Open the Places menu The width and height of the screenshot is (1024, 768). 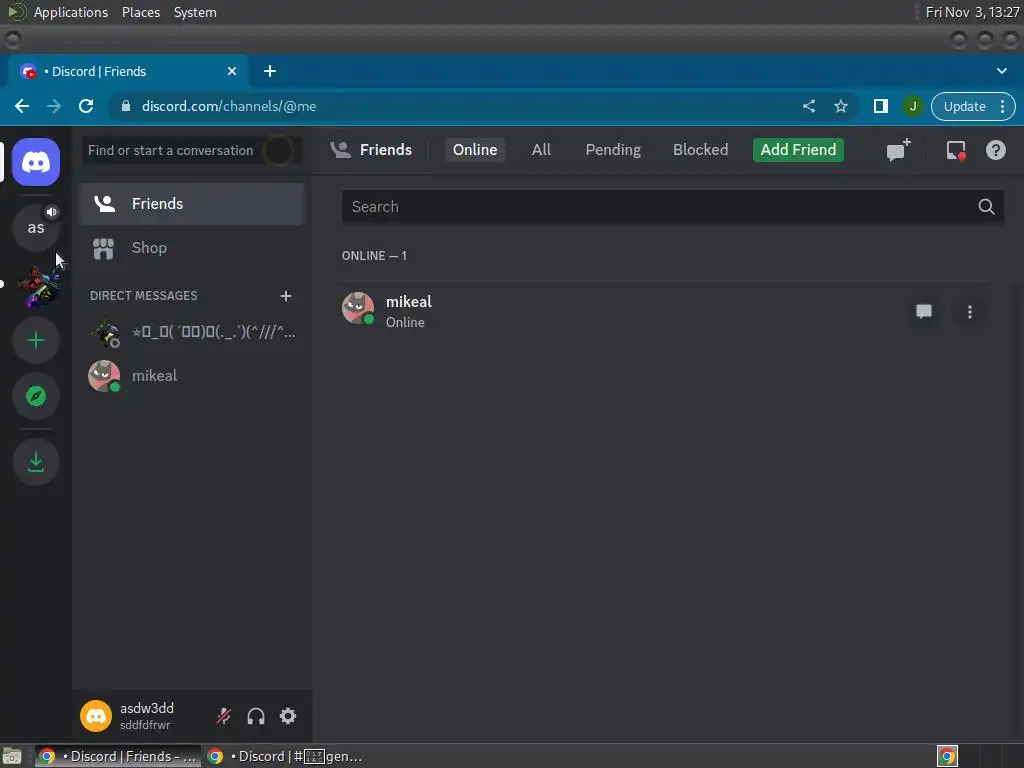(x=141, y=12)
